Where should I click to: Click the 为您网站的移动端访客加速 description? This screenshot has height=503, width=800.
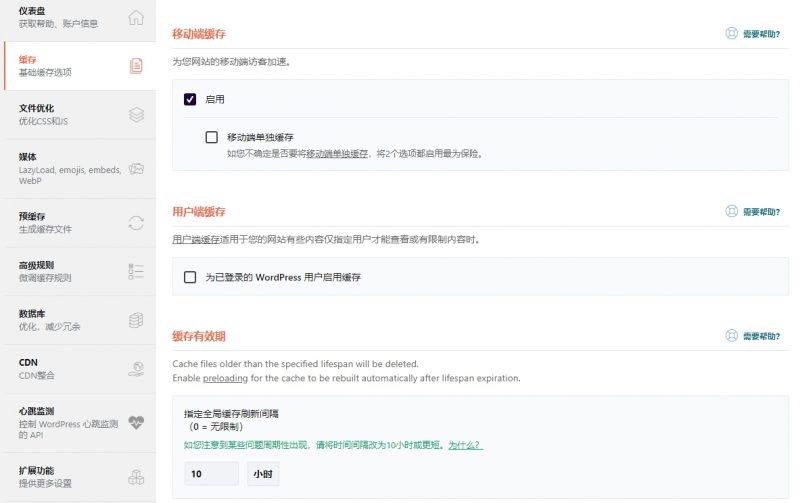click(x=232, y=62)
